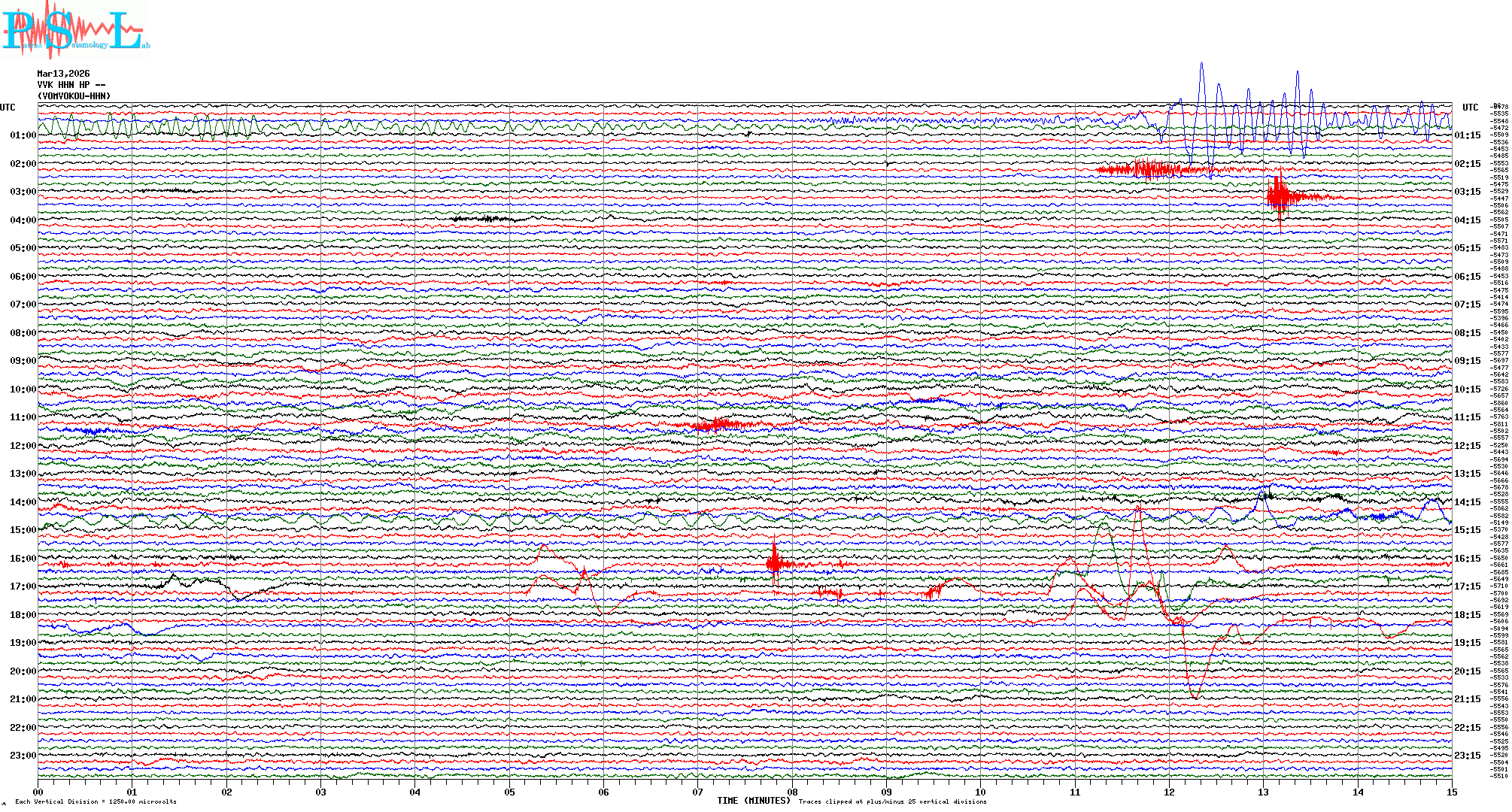This screenshot has height=812, width=1512.
Task: Click minute marker 15 on bottom axis
Action: [x=1451, y=792]
